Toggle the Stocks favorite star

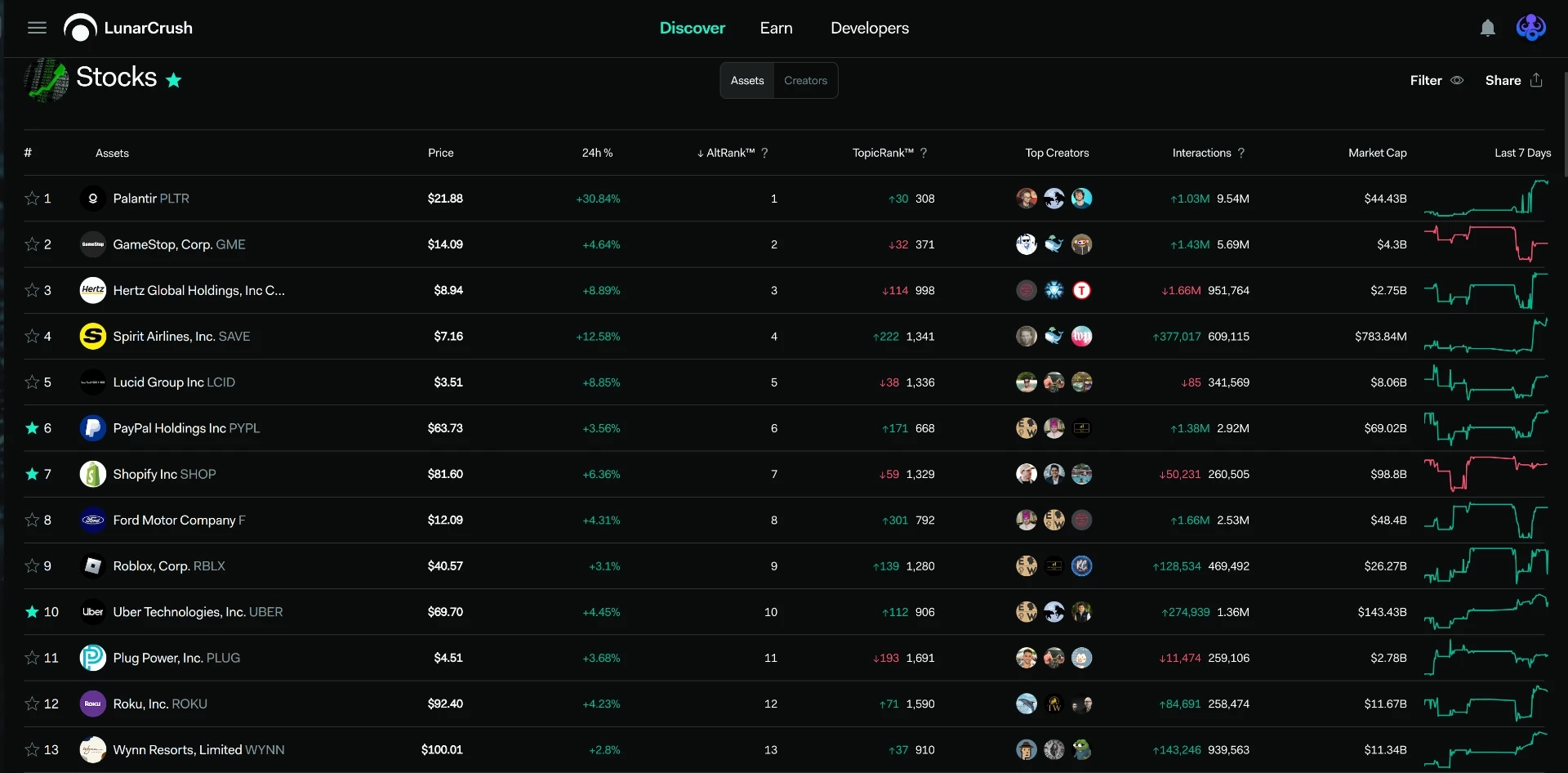[x=174, y=80]
